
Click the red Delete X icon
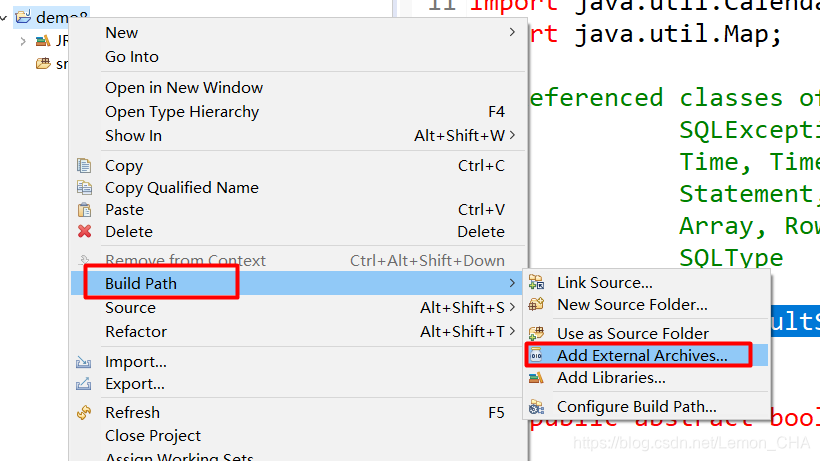point(84,231)
